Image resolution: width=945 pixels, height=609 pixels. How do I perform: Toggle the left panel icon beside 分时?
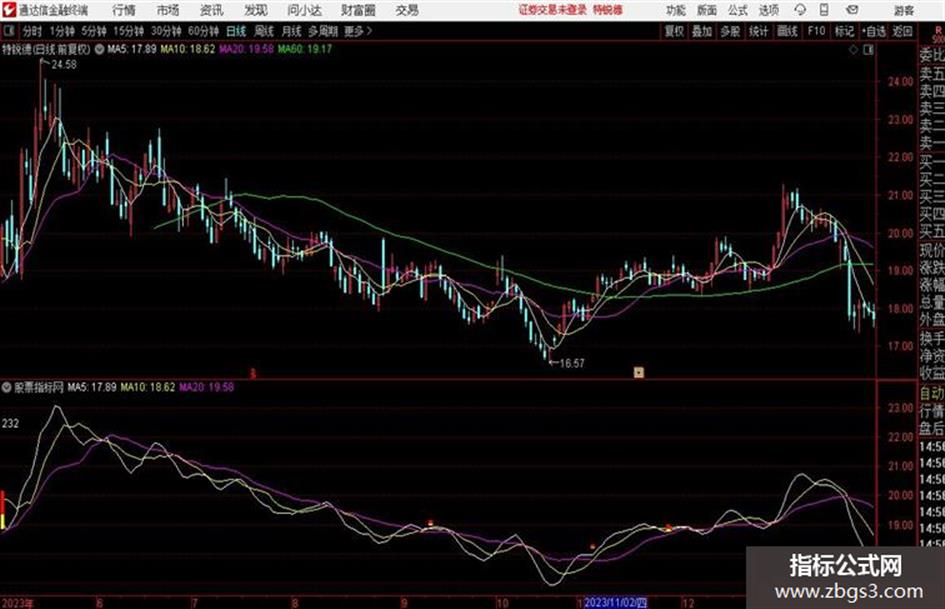(9, 31)
